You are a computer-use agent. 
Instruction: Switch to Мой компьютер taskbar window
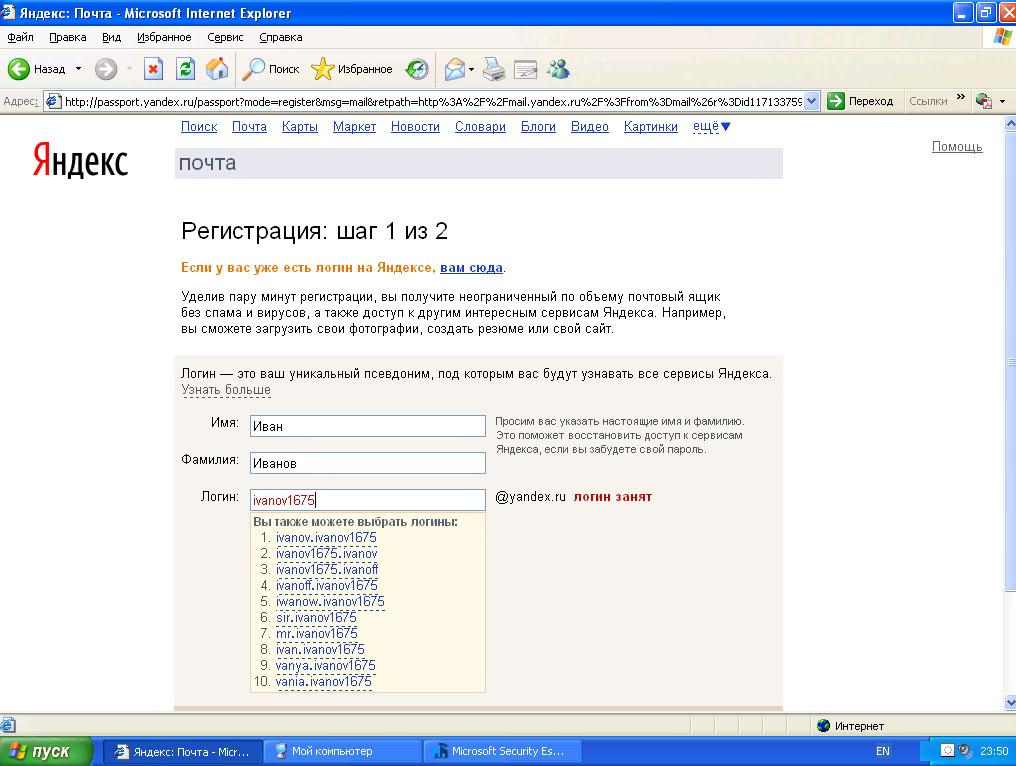(x=342, y=751)
